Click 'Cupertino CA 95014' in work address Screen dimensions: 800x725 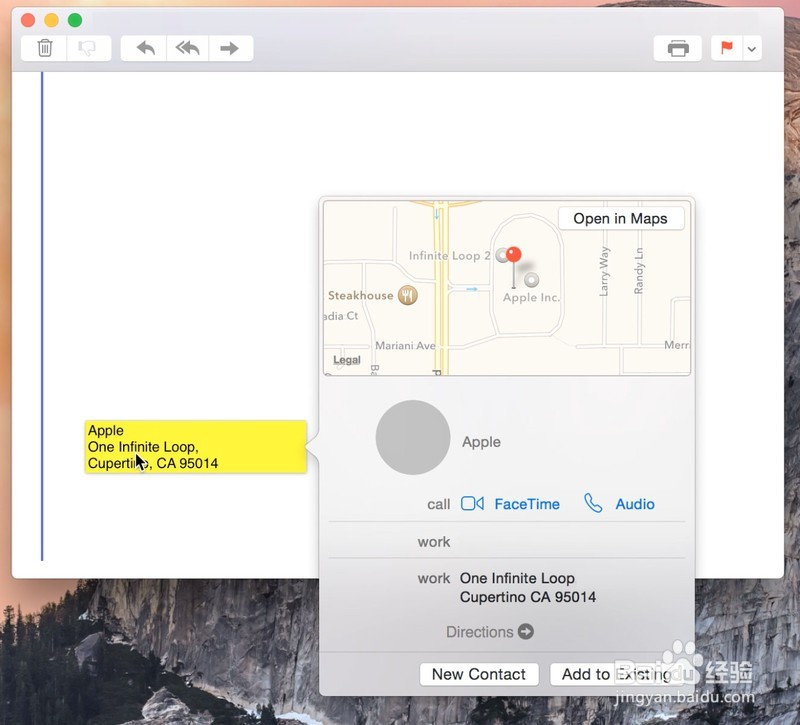pyautogui.click(x=528, y=597)
